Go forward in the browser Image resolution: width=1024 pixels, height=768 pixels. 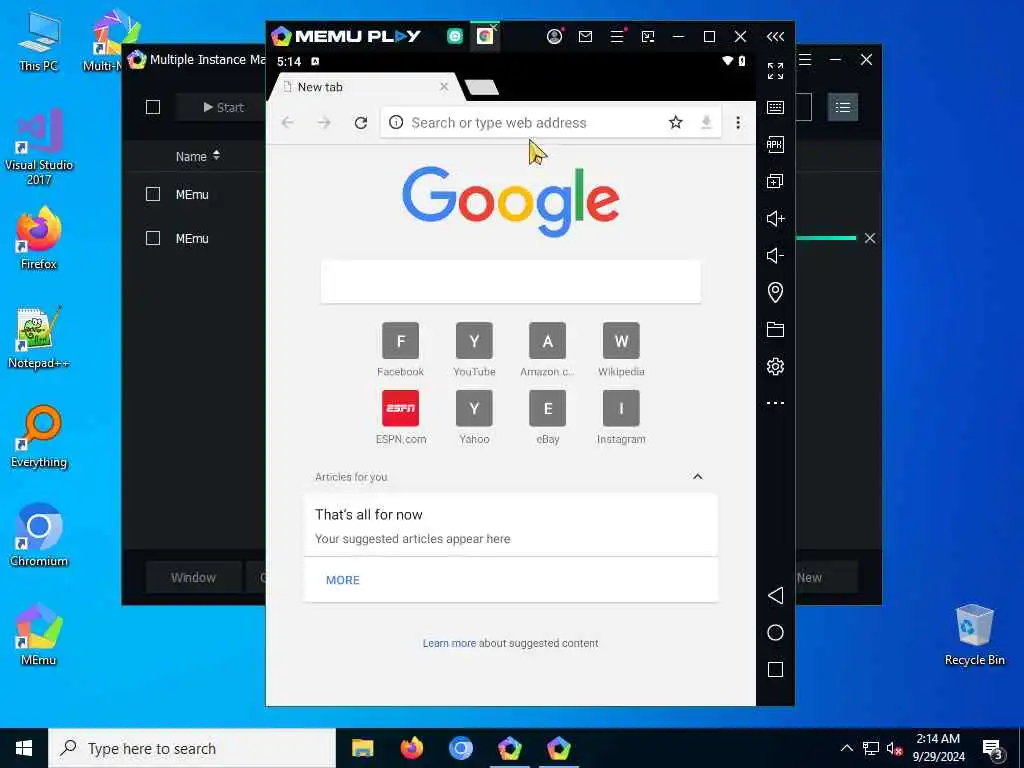pyautogui.click(x=324, y=123)
